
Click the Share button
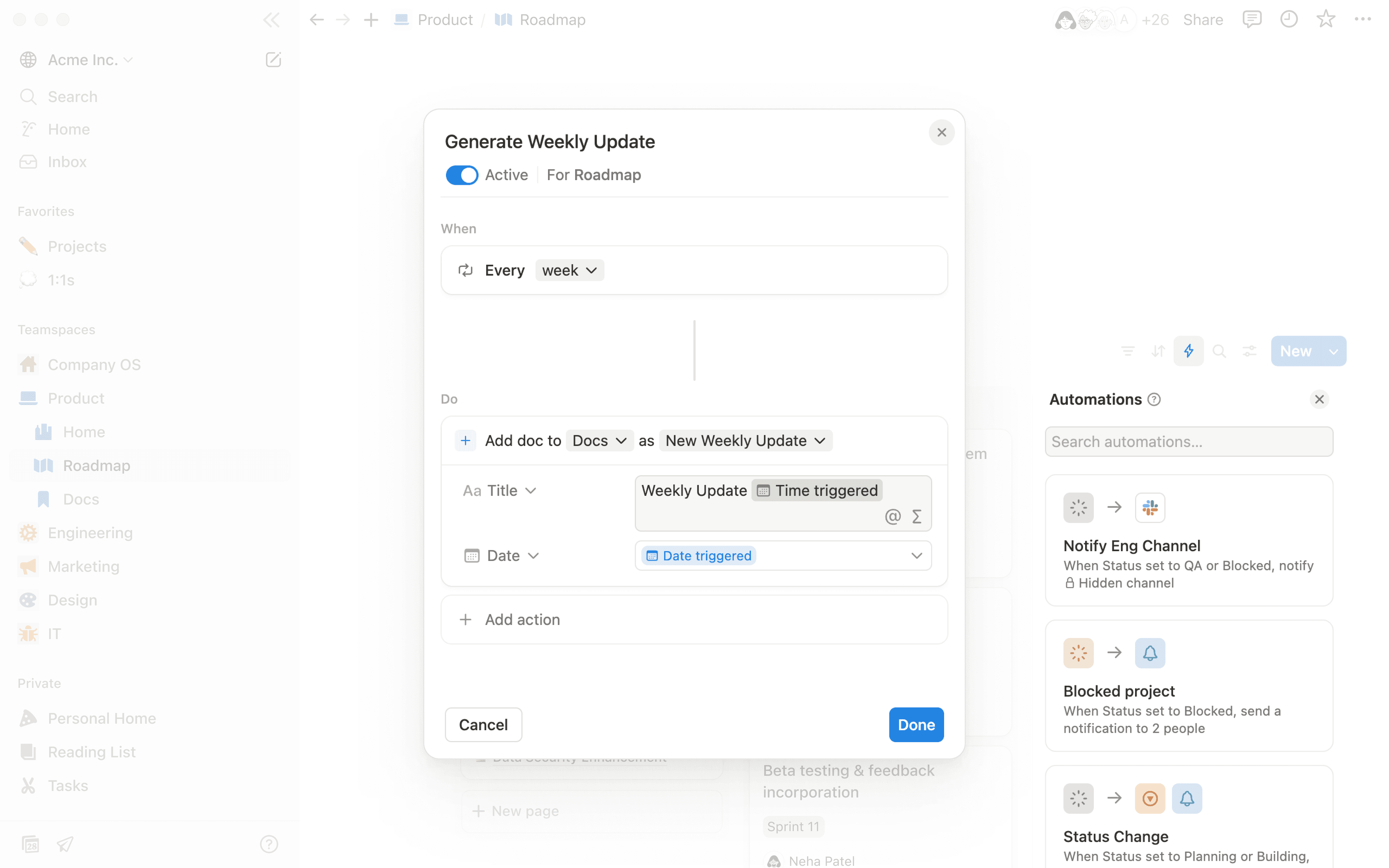pos(1202,20)
